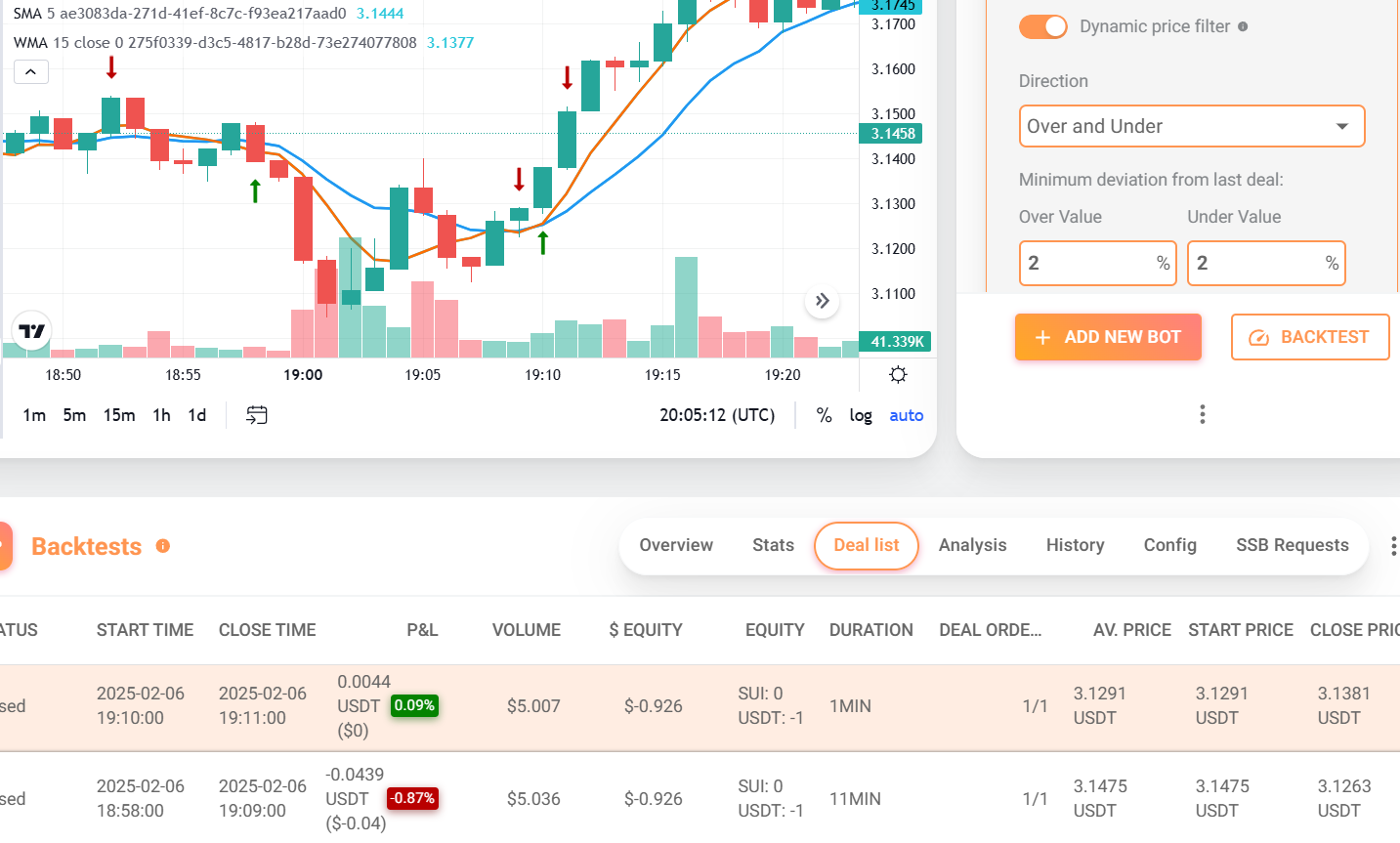Open the Deal list tab

[867, 545]
